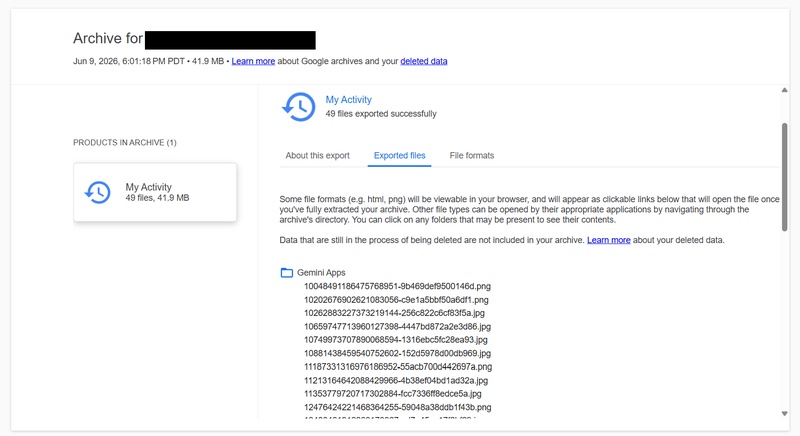
Task: Click the '49 files exported successfully' status text
Action: 381,114
